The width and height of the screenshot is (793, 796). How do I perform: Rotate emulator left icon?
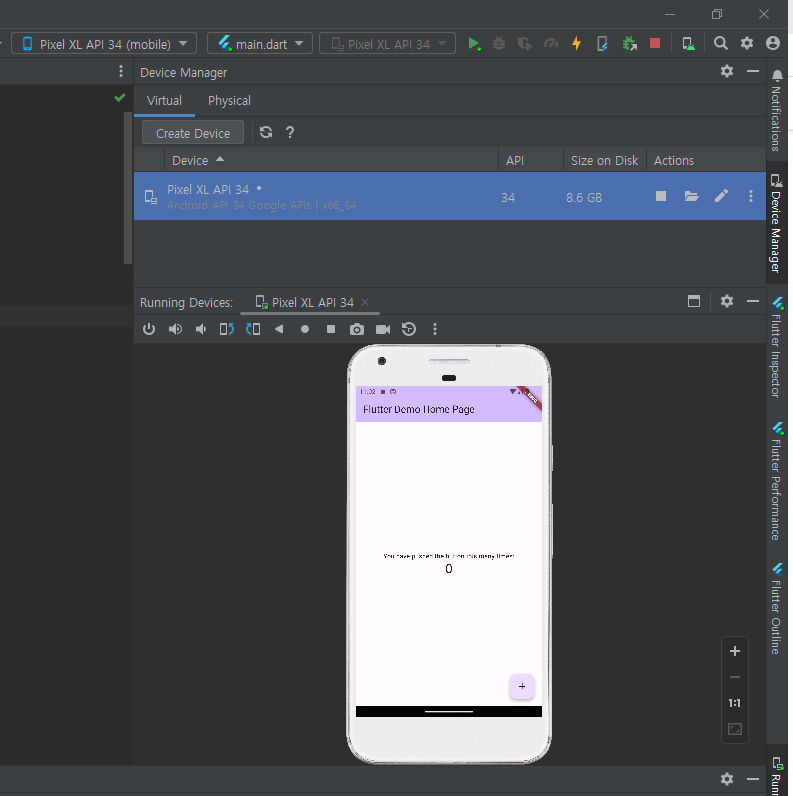click(227, 329)
